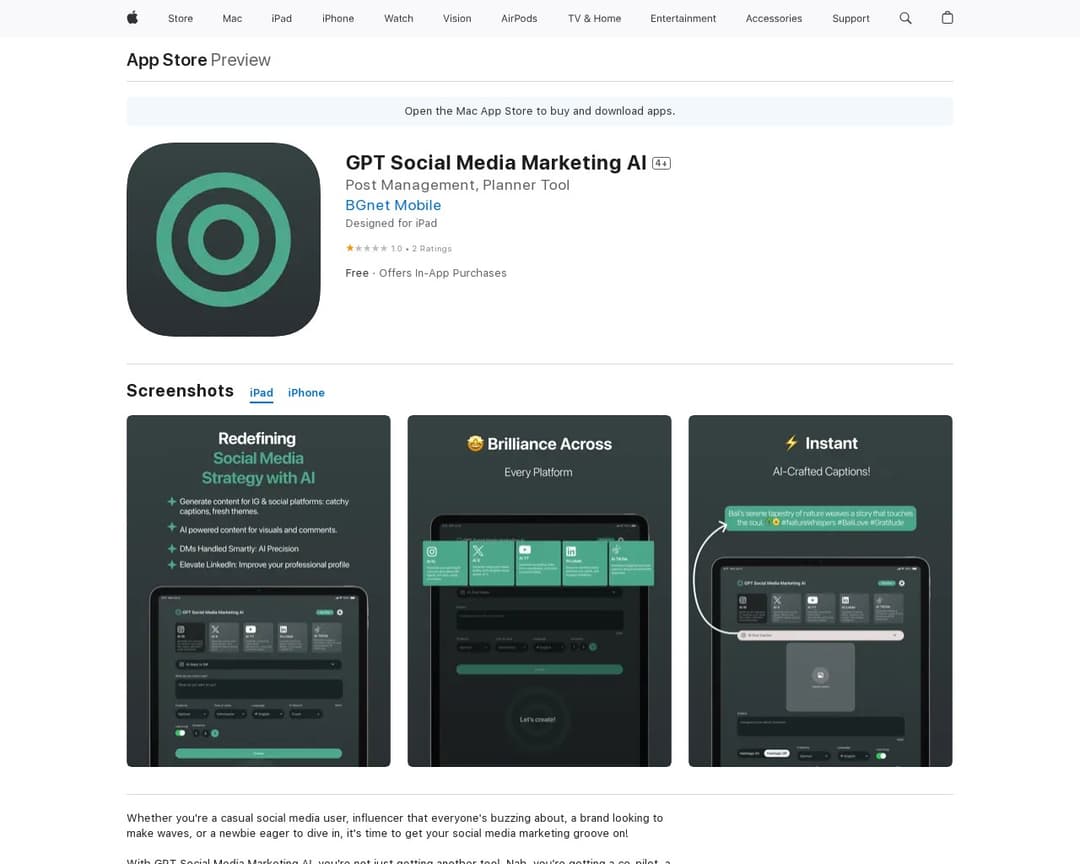This screenshot has height=864, width=1080.
Task: Choose the AI LinkedIn platform icon
Action: (x=283, y=628)
